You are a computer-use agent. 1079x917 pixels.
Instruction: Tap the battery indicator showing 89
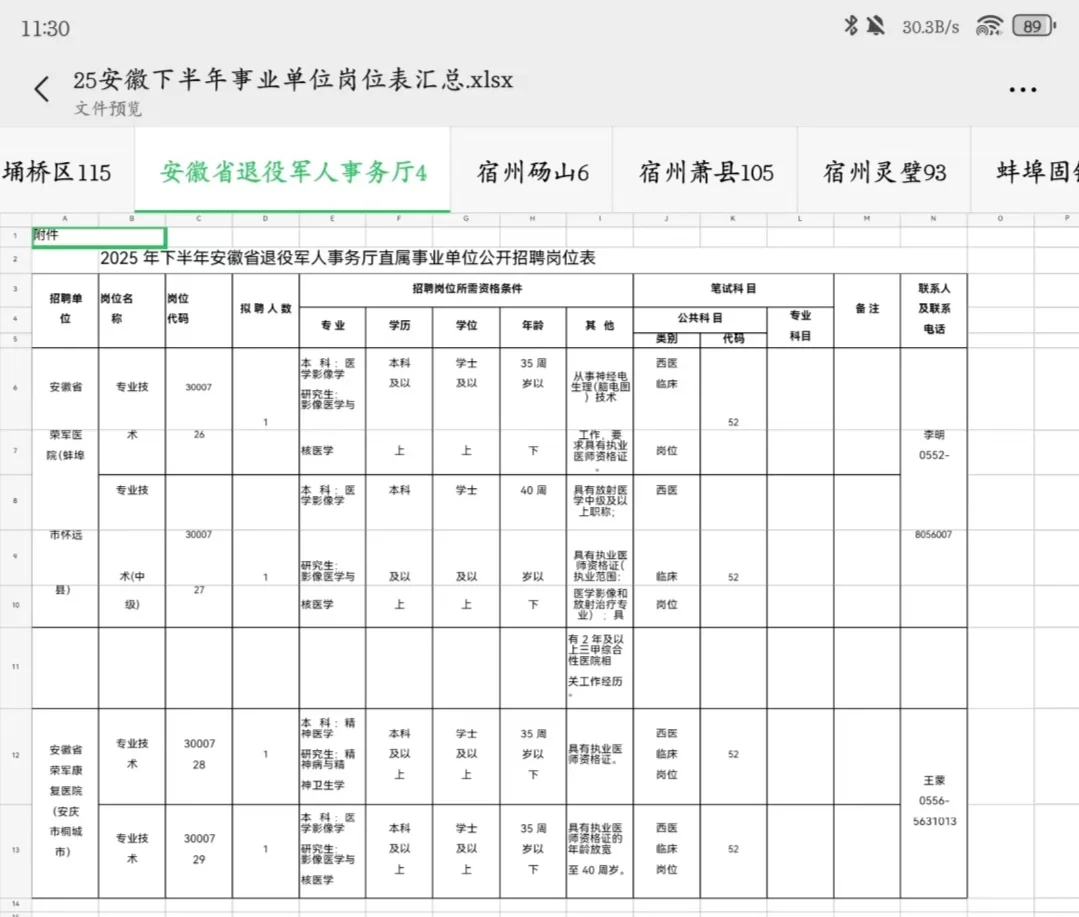tap(1034, 26)
